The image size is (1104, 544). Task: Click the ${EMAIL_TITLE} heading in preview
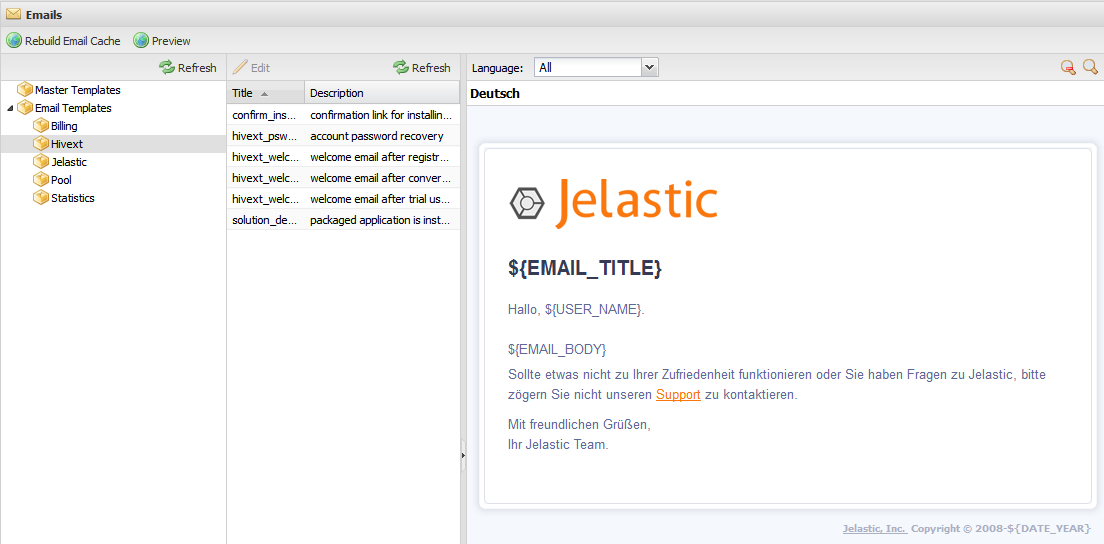coord(585,268)
